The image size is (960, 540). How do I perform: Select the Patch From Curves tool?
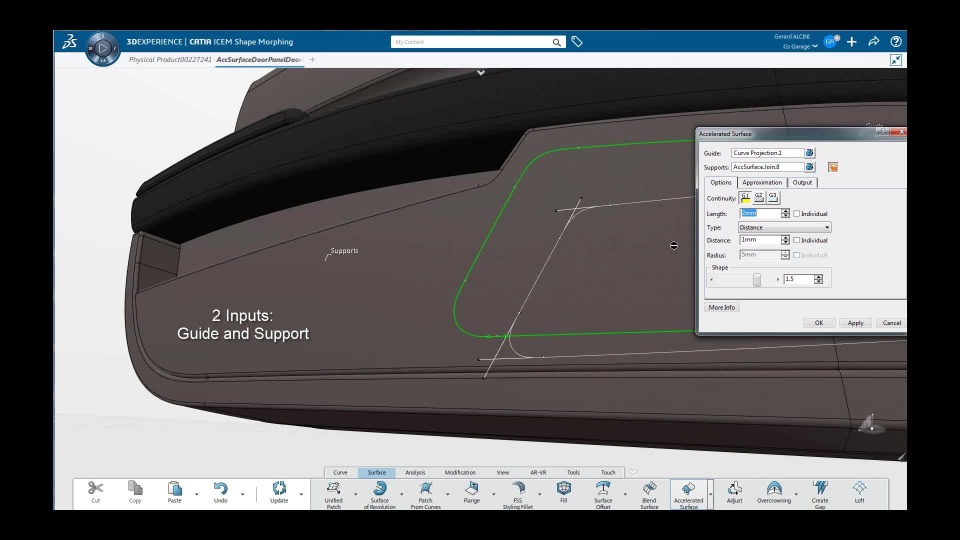point(426,494)
